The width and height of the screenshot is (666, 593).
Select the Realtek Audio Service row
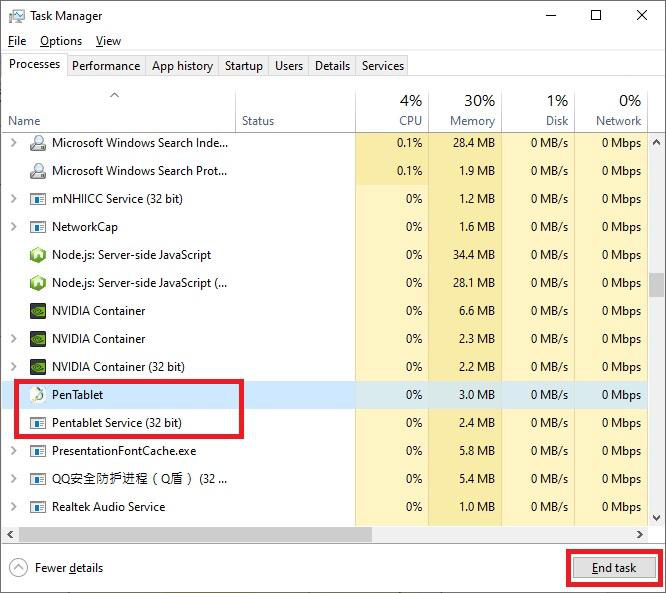[325, 507]
